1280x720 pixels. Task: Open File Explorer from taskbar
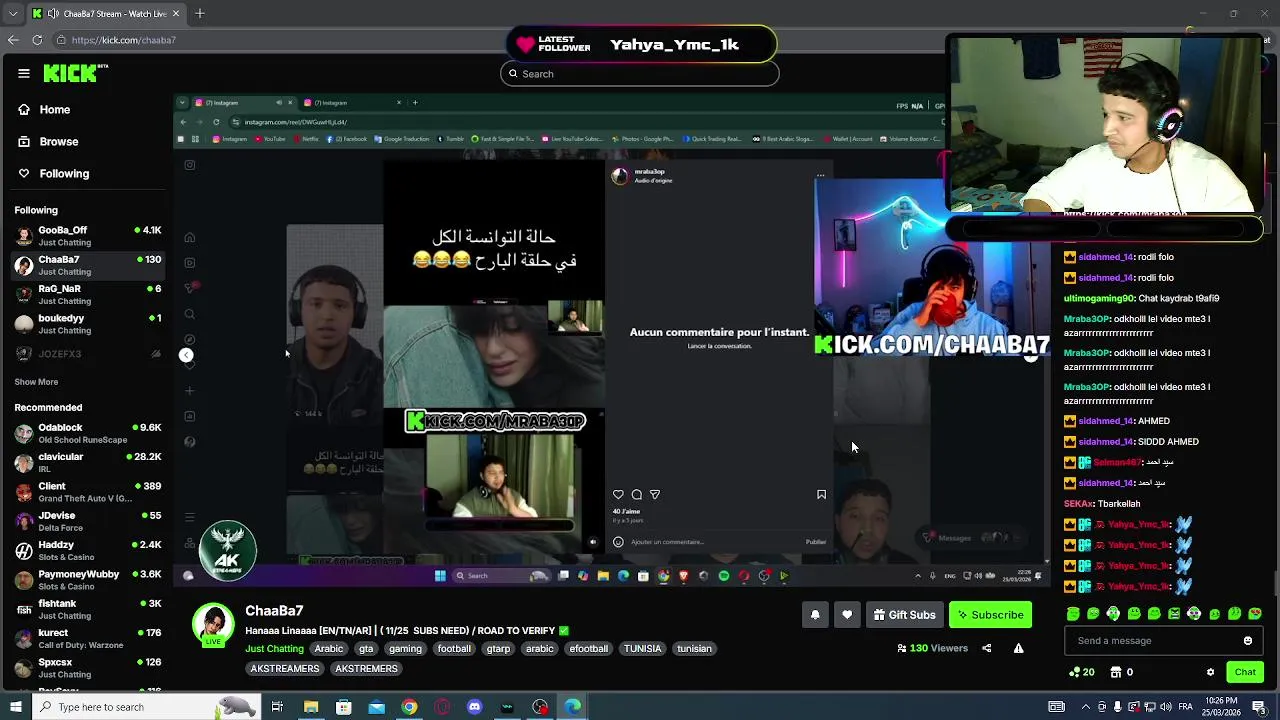pos(311,707)
